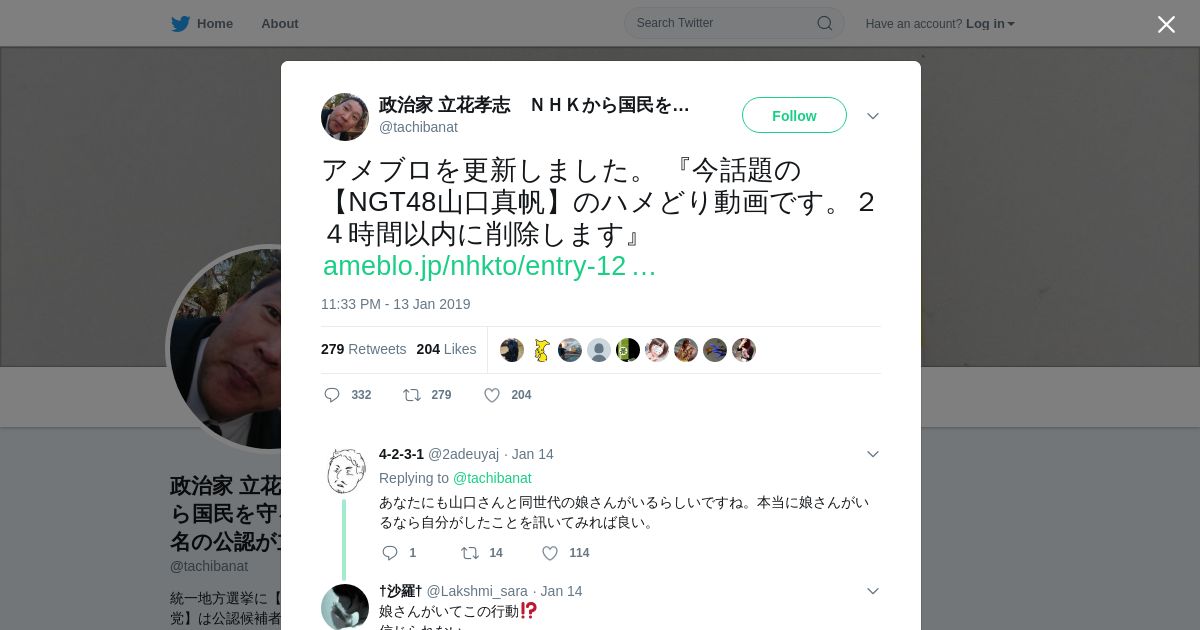
Task: Open the ameblo.jp/nhkto blog link
Action: point(489,266)
